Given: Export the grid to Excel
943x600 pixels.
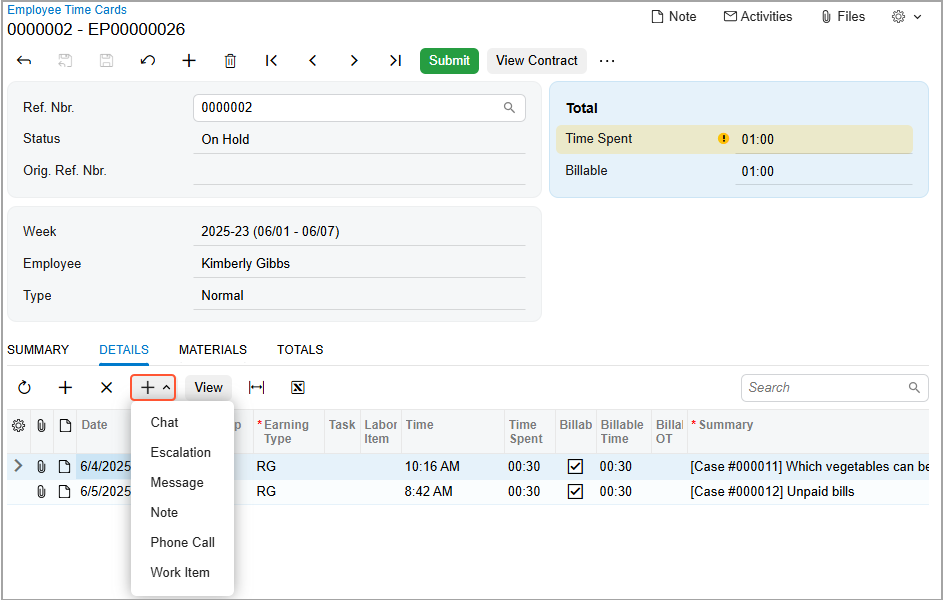Looking at the screenshot, I should pos(297,388).
